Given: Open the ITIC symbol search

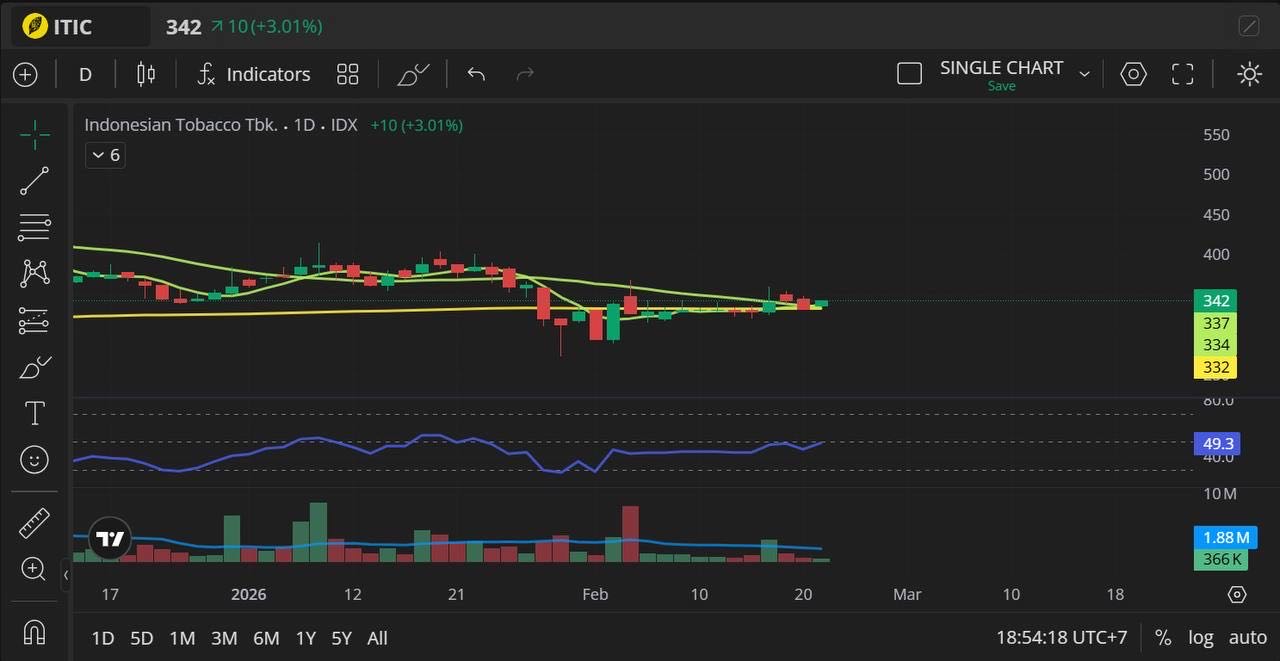Looking at the screenshot, I should click(79, 27).
